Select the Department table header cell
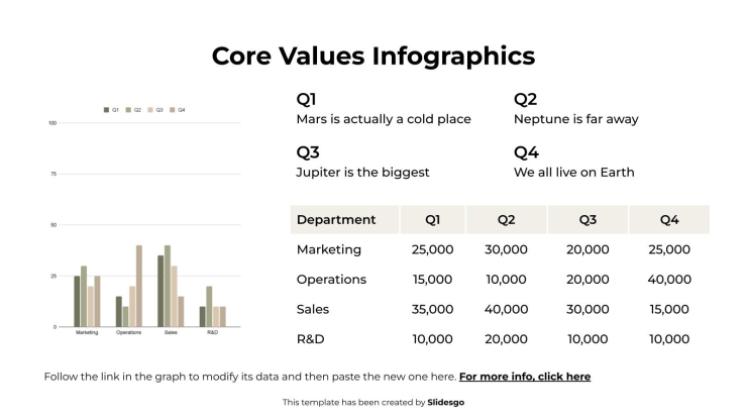The image size is (747, 420). tap(336, 220)
